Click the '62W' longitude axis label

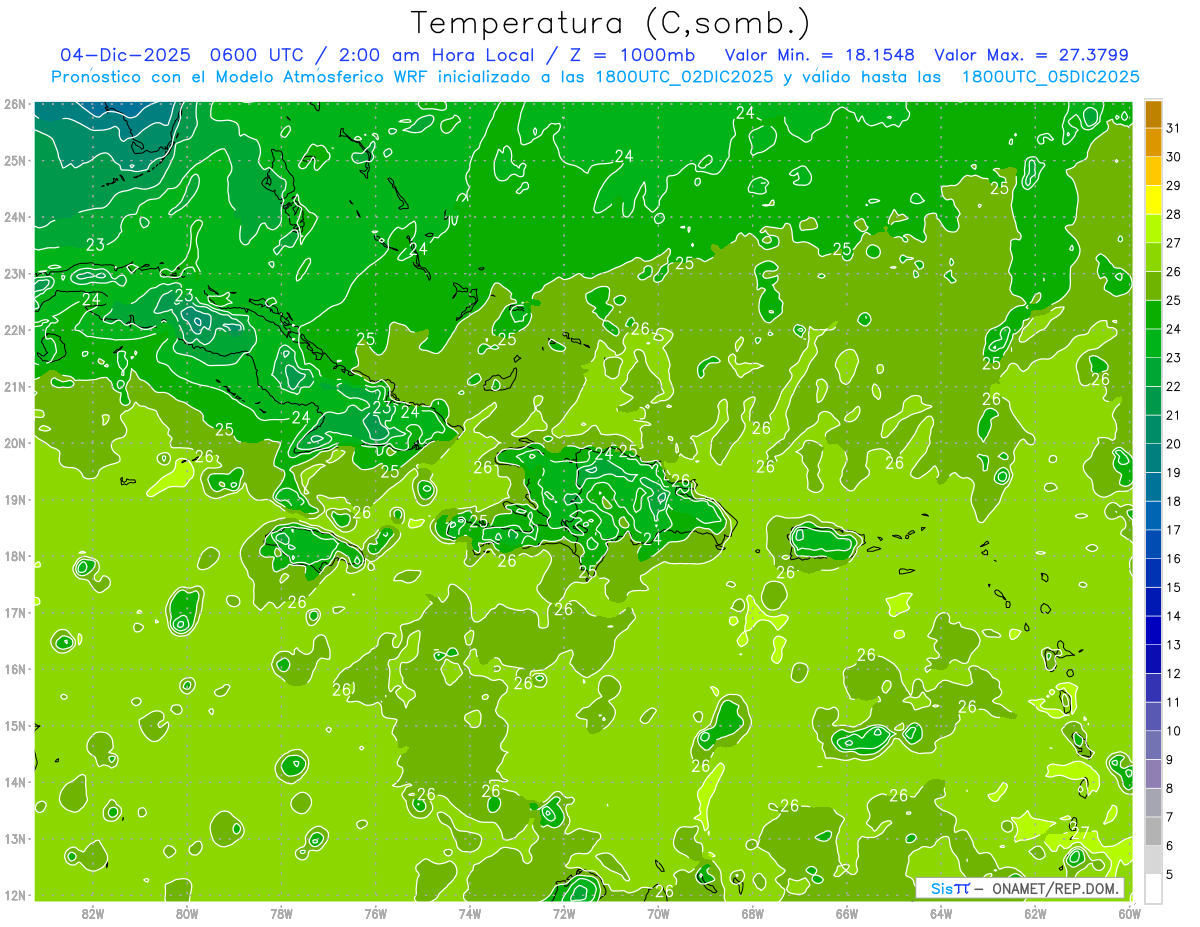point(1035,913)
